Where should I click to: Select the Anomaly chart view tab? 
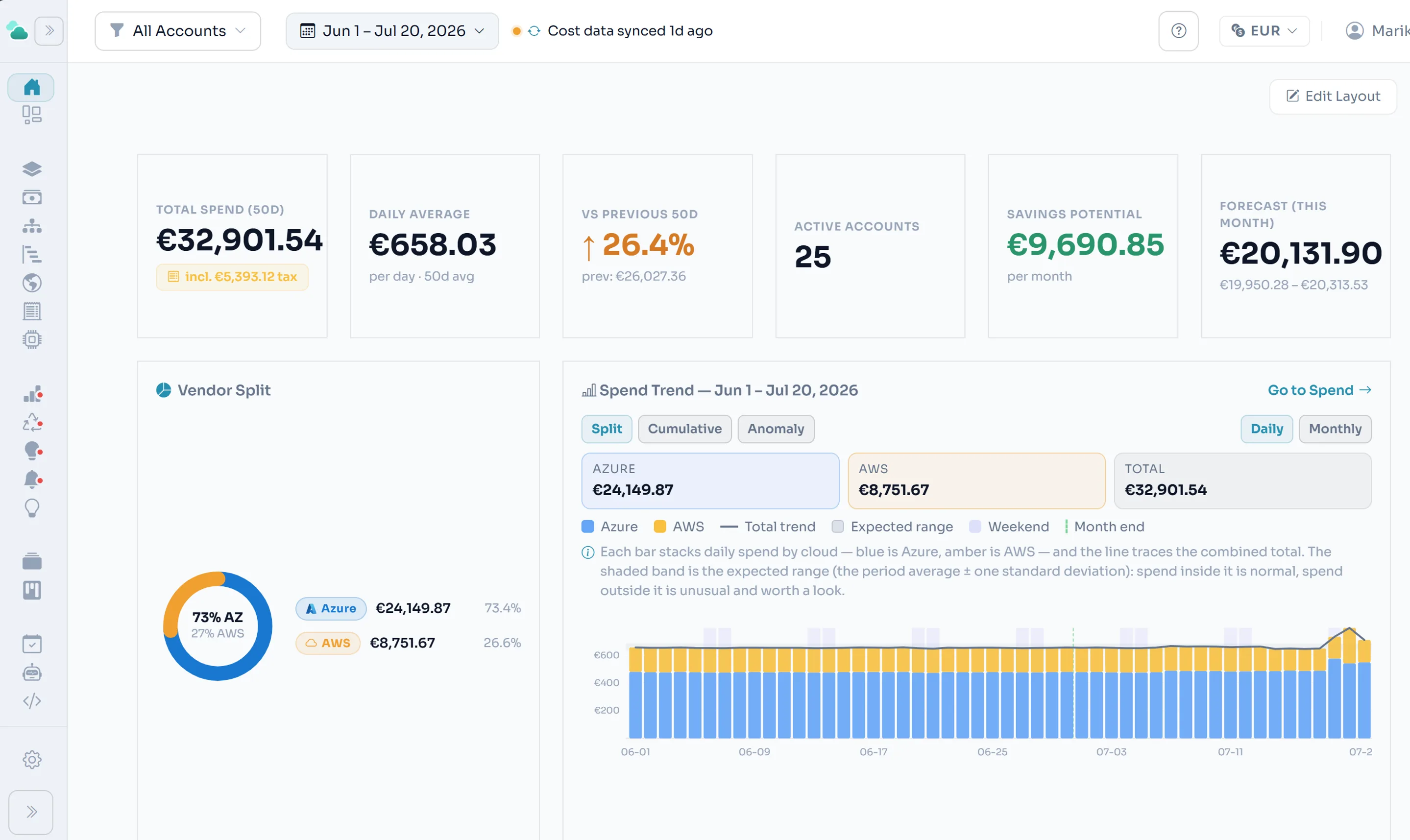[x=776, y=429]
